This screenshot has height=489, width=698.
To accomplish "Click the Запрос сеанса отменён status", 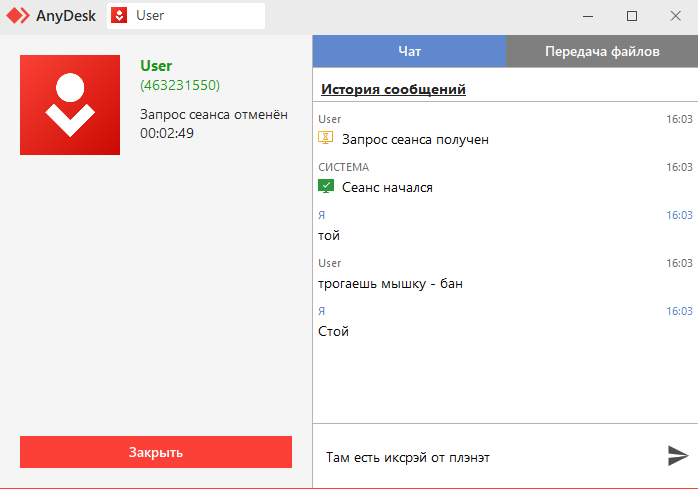I will (214, 114).
